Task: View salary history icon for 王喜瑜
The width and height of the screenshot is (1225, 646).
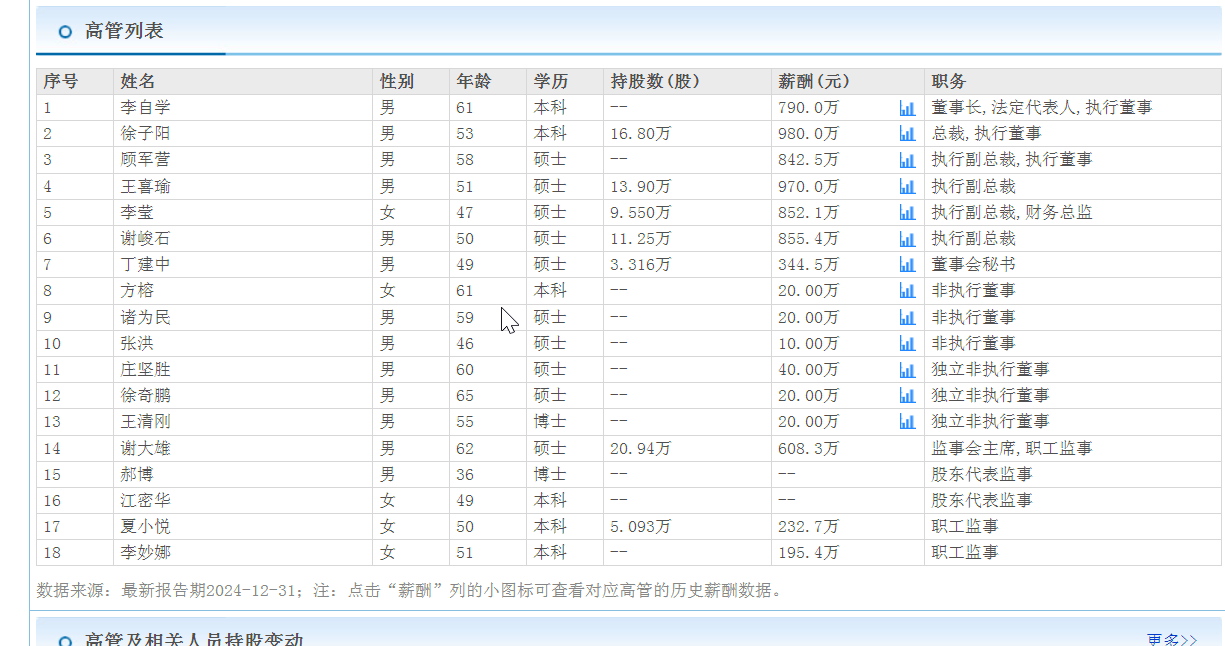Action: 907,186
